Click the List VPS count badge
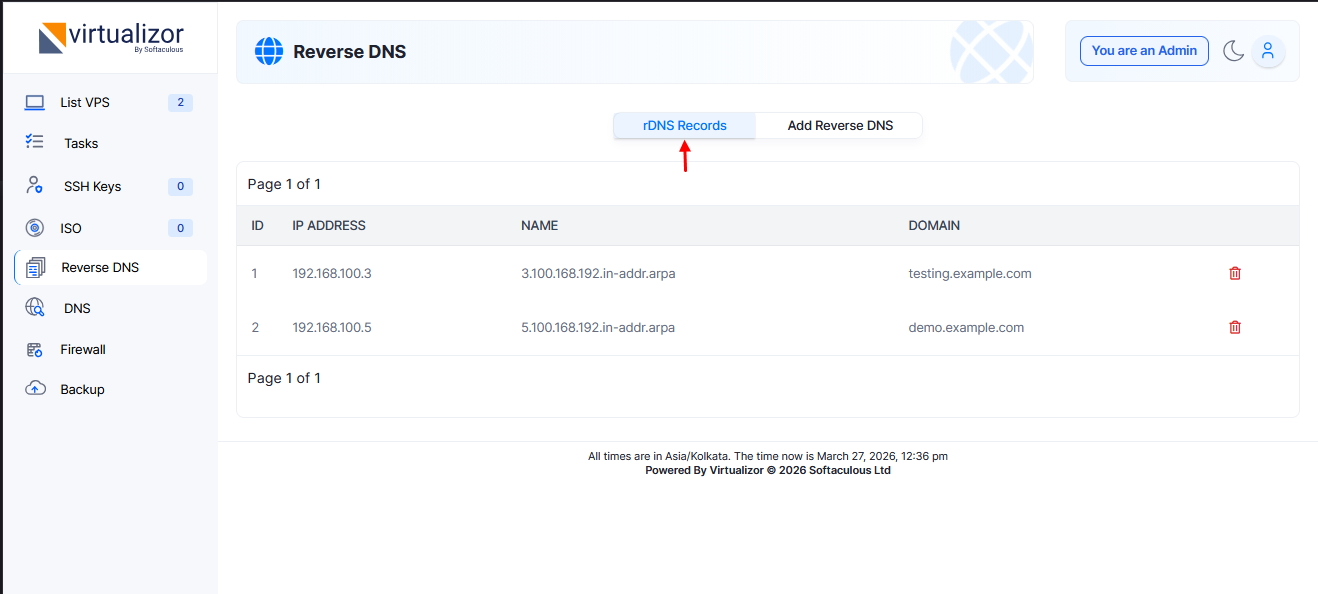 tap(180, 102)
